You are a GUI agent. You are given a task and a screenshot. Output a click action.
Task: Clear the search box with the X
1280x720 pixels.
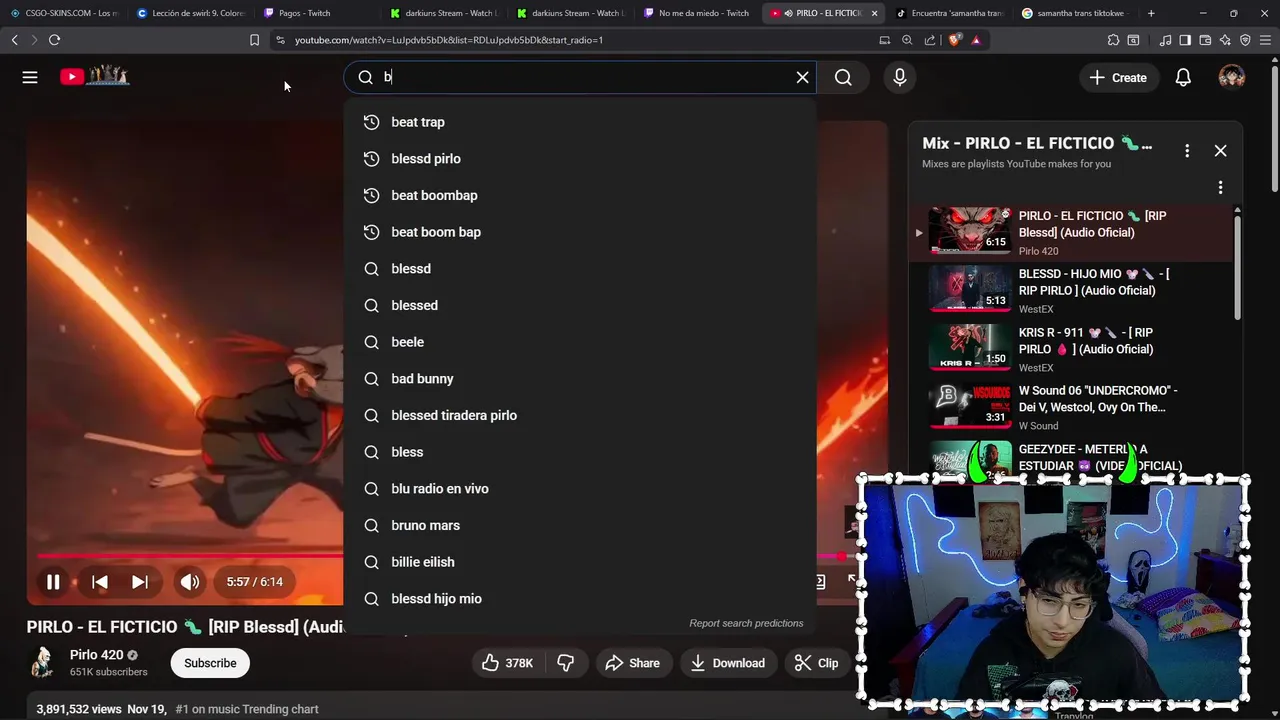802,77
